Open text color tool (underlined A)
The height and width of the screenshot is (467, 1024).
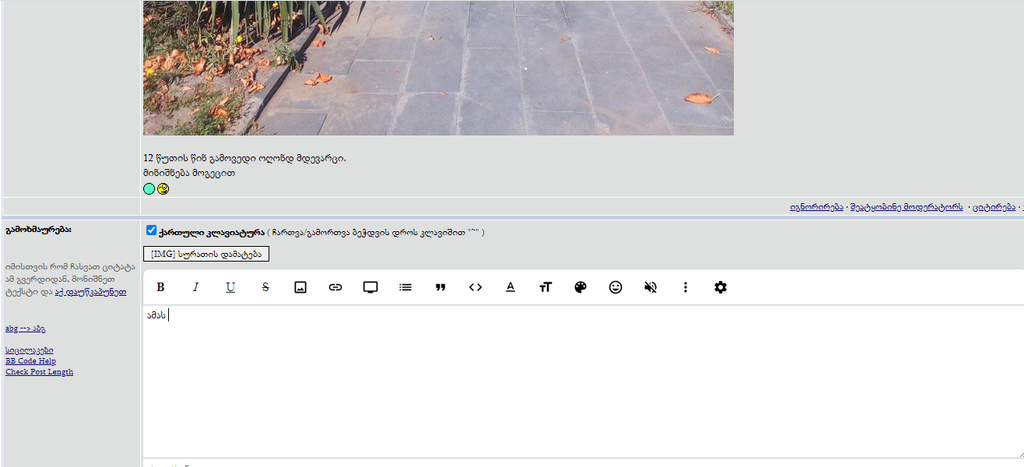coord(511,287)
